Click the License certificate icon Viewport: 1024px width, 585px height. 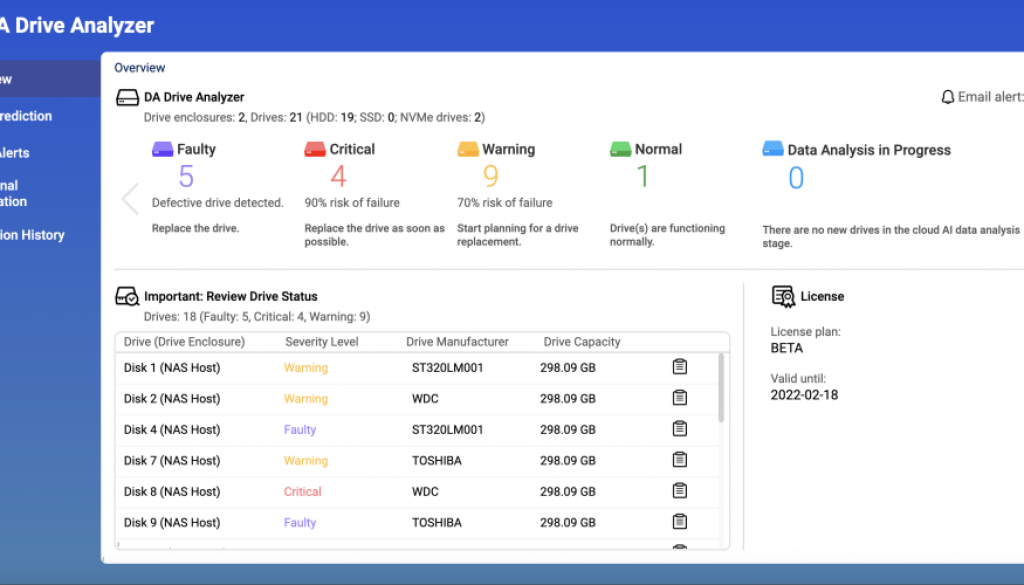pyautogui.click(x=783, y=296)
